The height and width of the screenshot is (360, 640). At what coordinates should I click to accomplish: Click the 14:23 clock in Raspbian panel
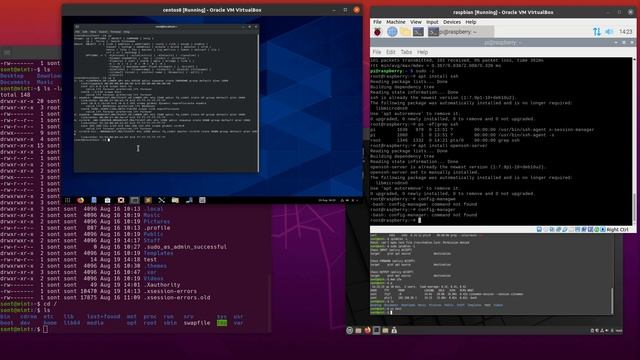pos(625,32)
